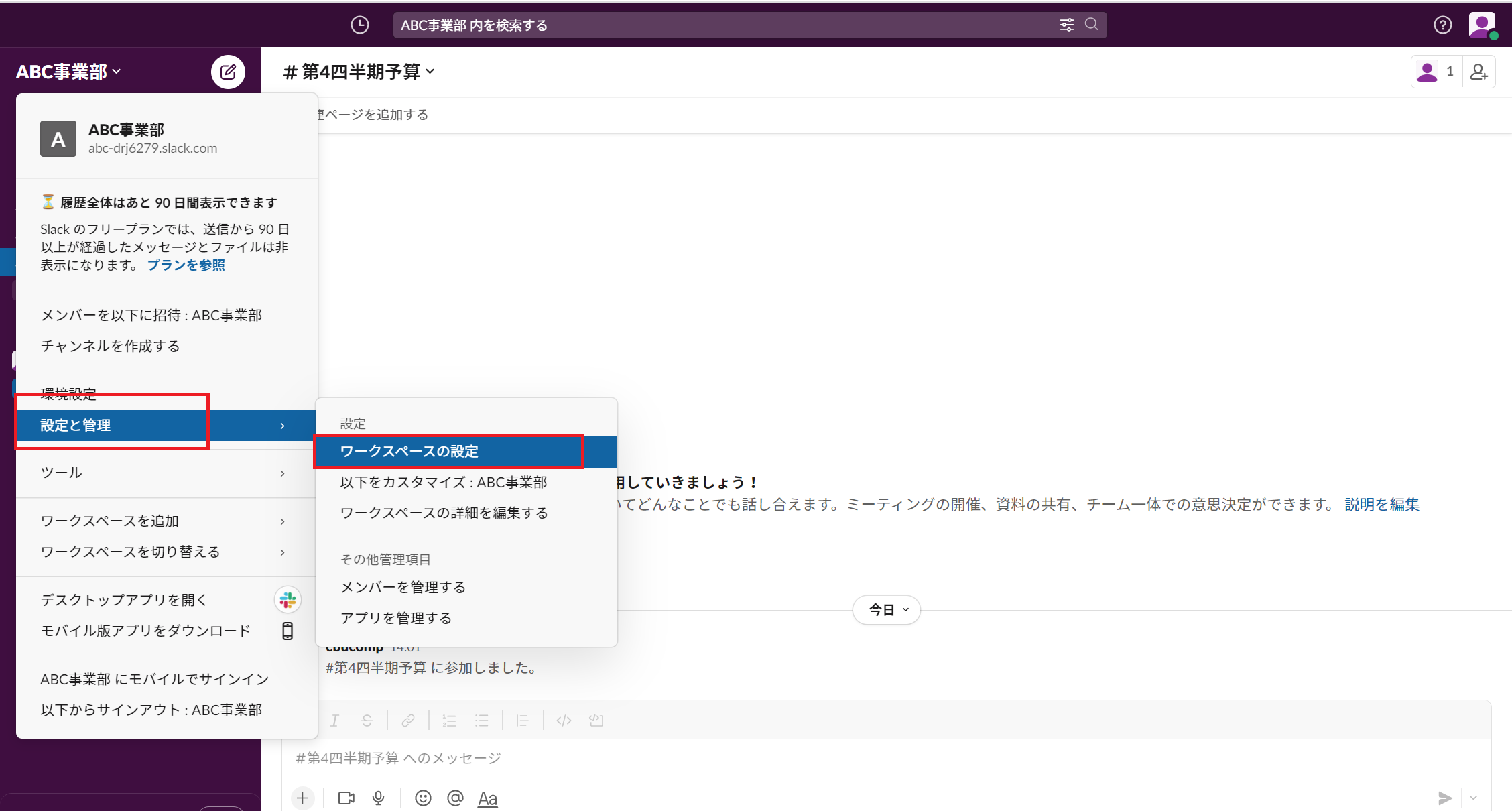Attach a file with the plus icon
1512x811 pixels.
(302, 798)
